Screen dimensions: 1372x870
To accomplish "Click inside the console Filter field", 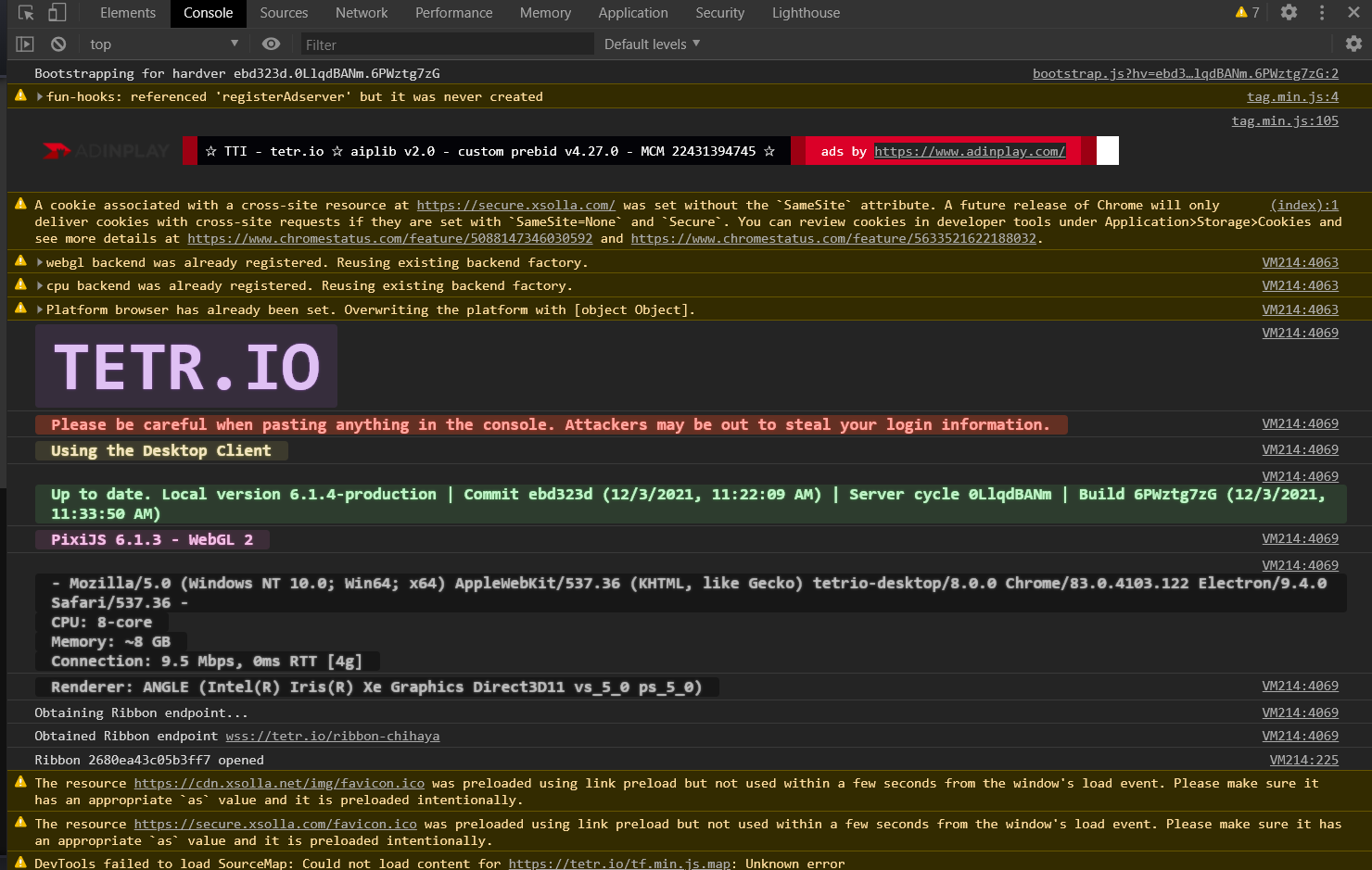I will (x=445, y=44).
